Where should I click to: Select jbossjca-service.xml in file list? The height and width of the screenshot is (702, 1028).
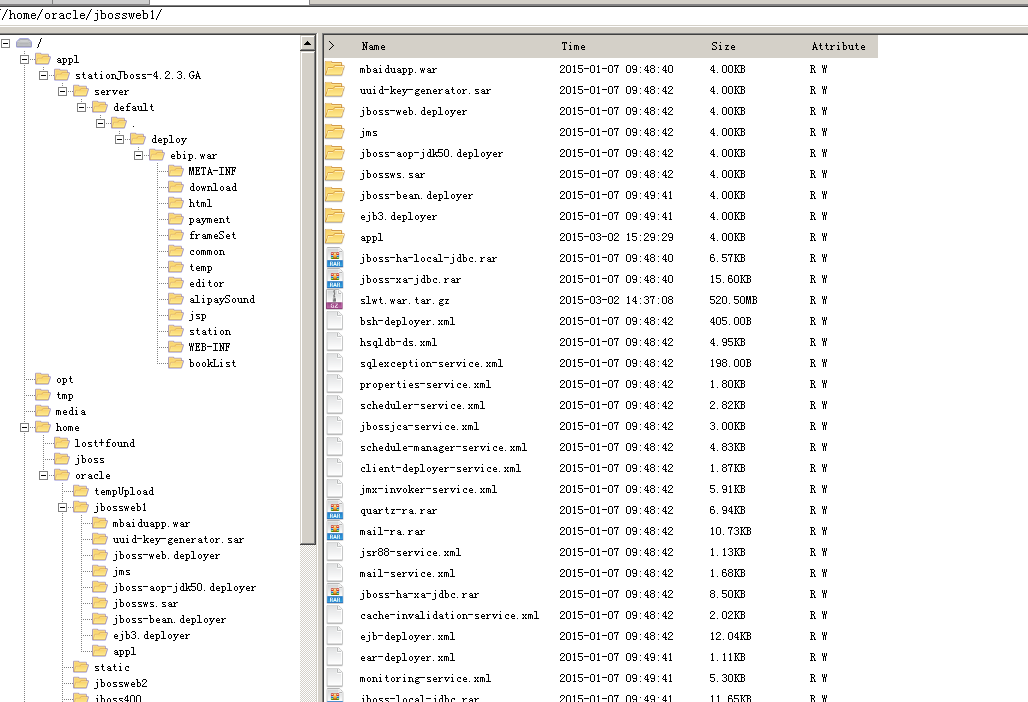click(419, 426)
